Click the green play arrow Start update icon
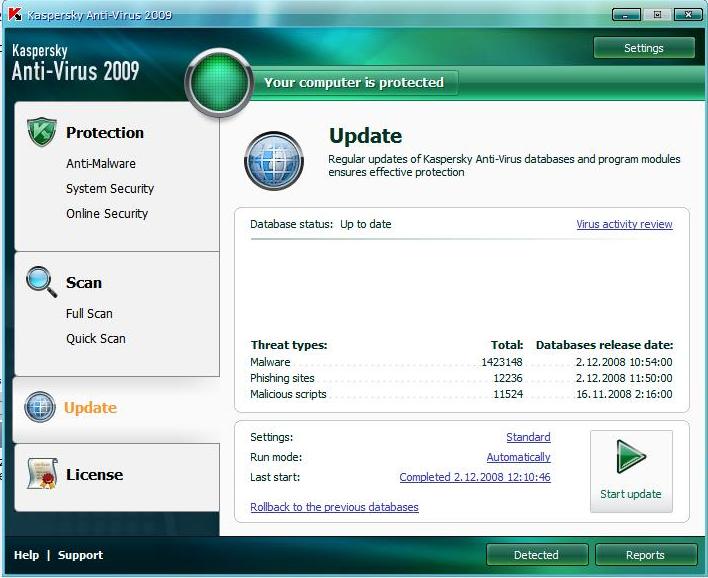Viewport: 708px width, 578px height. [x=631, y=456]
